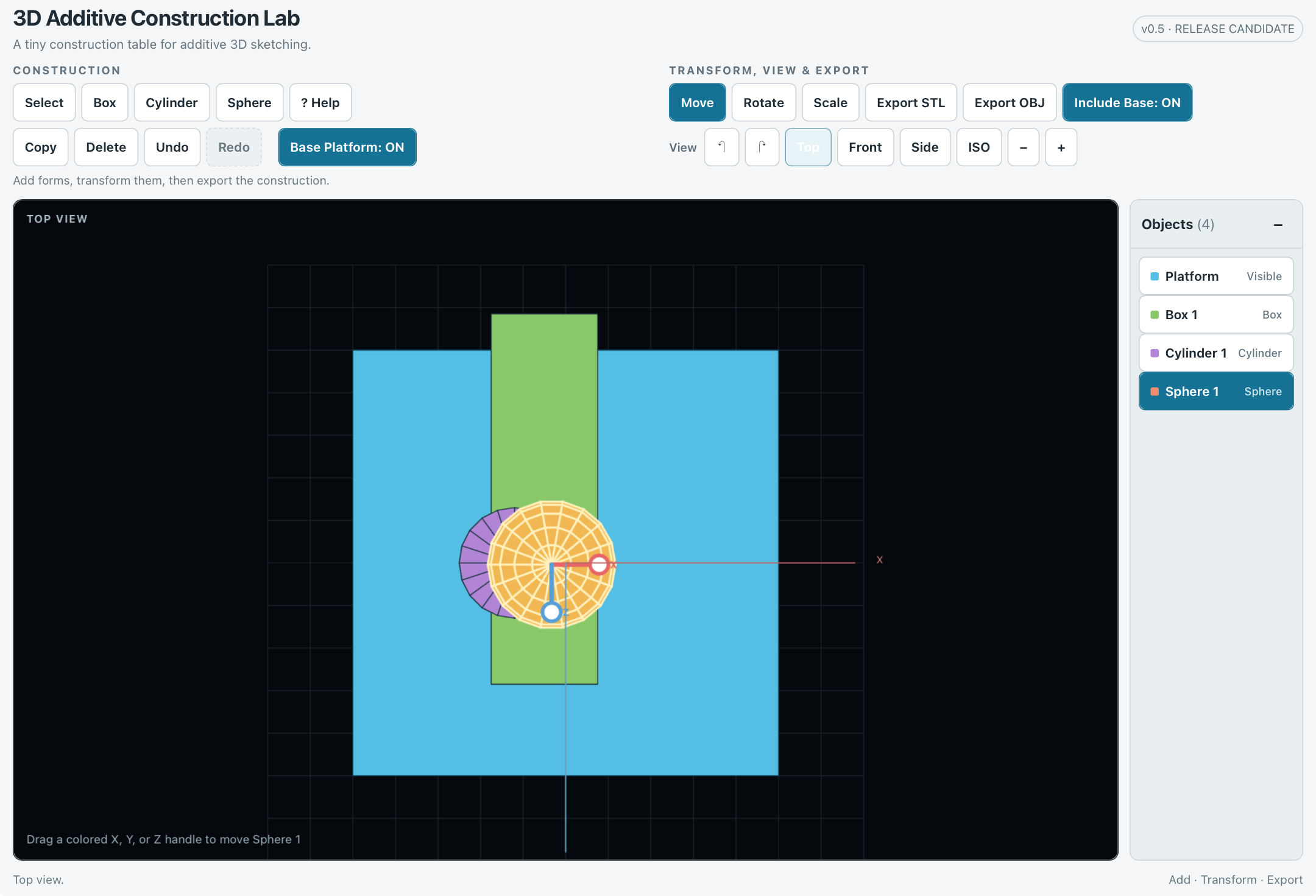
Task: Copy the selected object
Action: [x=40, y=147]
